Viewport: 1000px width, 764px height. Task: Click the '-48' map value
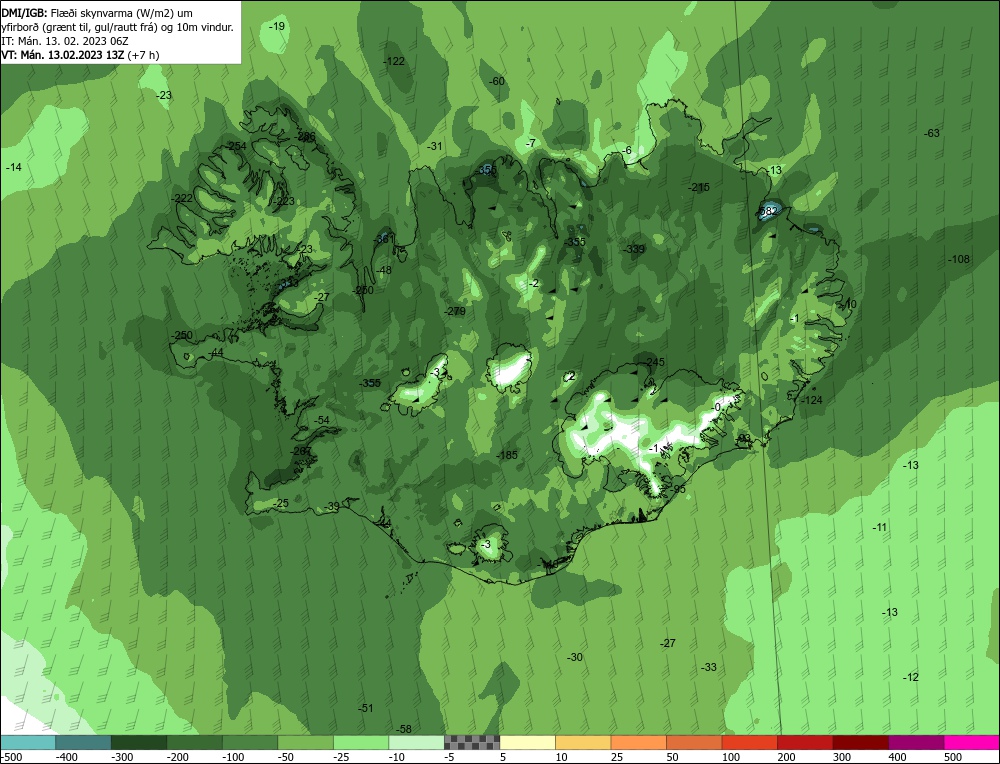coord(383,270)
